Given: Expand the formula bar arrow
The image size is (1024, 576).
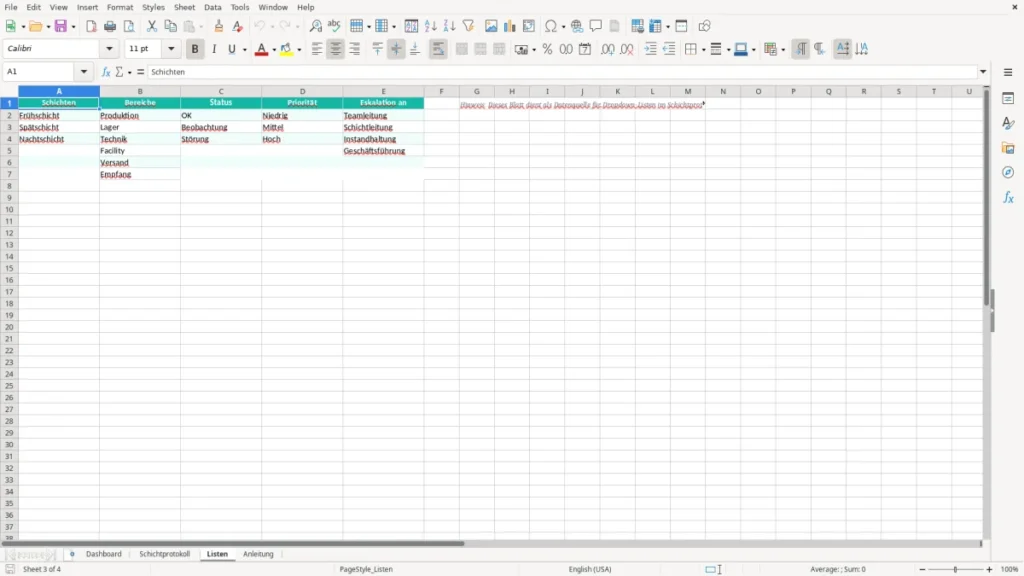Looking at the screenshot, I should coord(983,72).
